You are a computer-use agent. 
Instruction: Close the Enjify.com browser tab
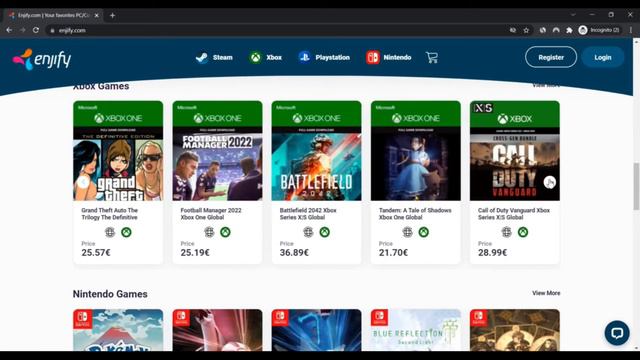[97, 16]
